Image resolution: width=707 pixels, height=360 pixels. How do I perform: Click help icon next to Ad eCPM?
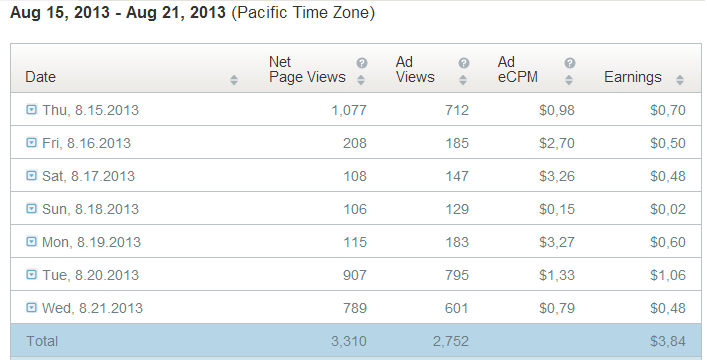point(569,63)
